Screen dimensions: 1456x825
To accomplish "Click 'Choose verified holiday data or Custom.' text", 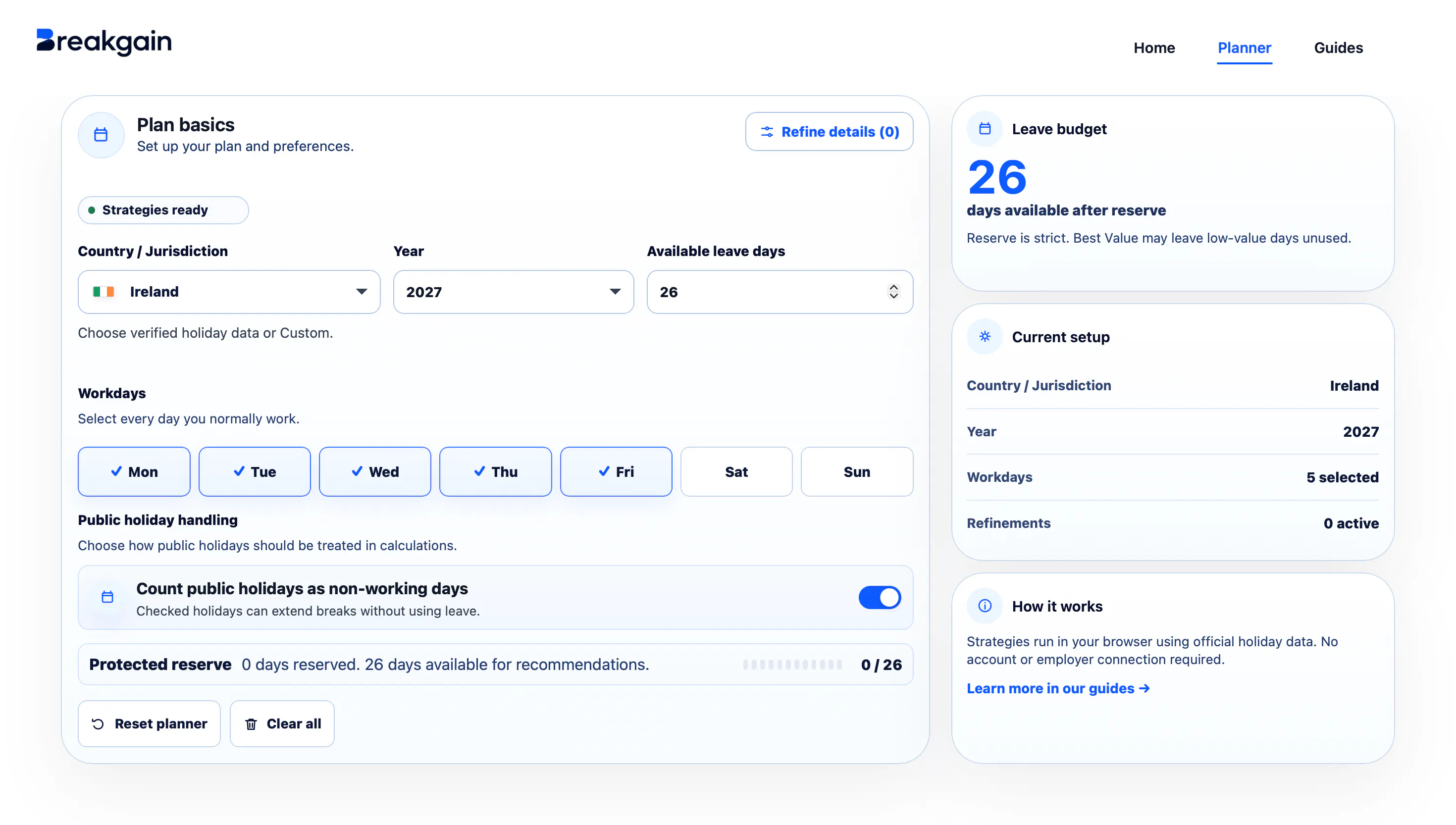I will tap(205, 333).
